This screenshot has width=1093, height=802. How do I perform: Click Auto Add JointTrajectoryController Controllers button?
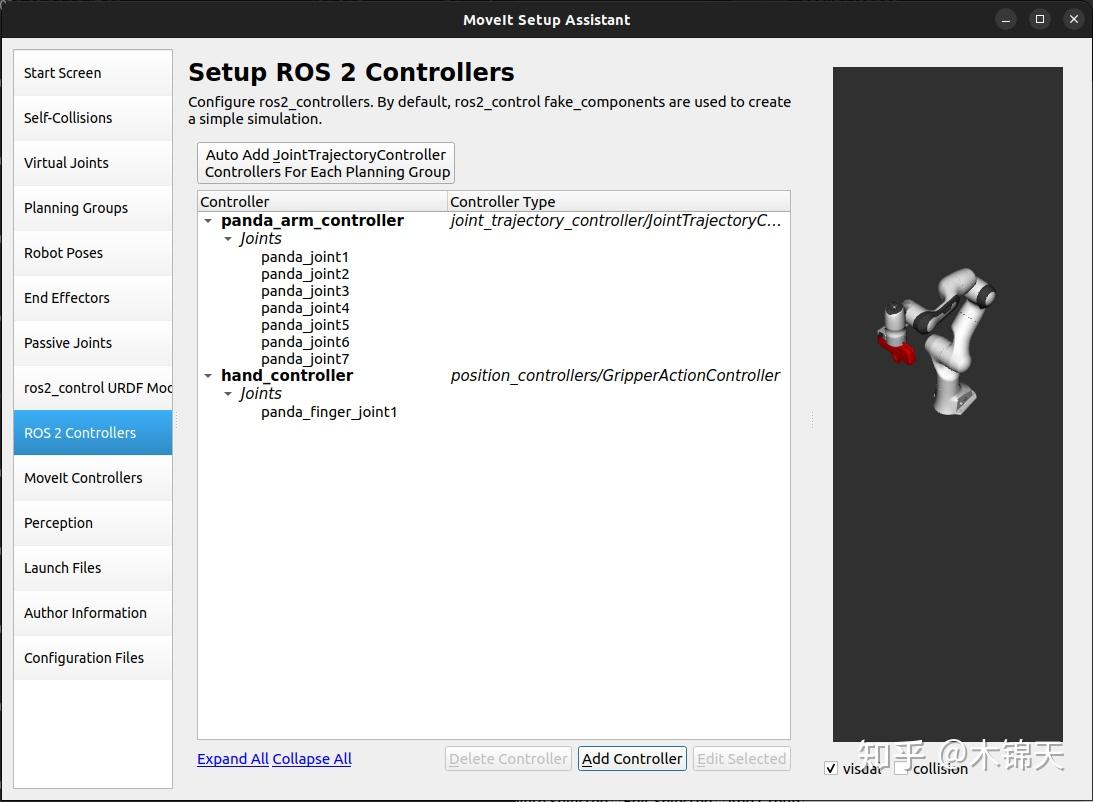[325, 162]
